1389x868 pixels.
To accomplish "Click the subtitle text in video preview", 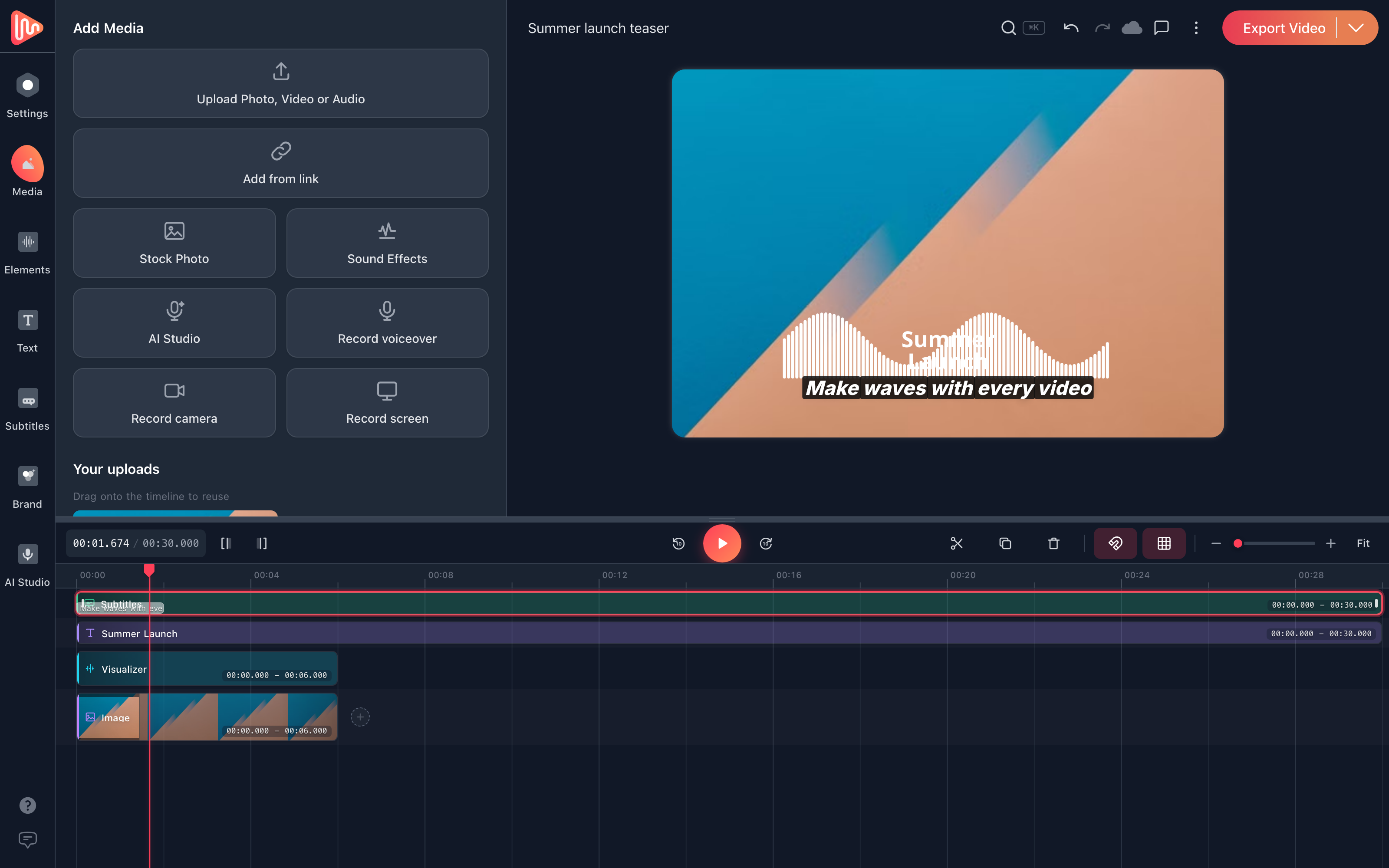I will 948,388.
